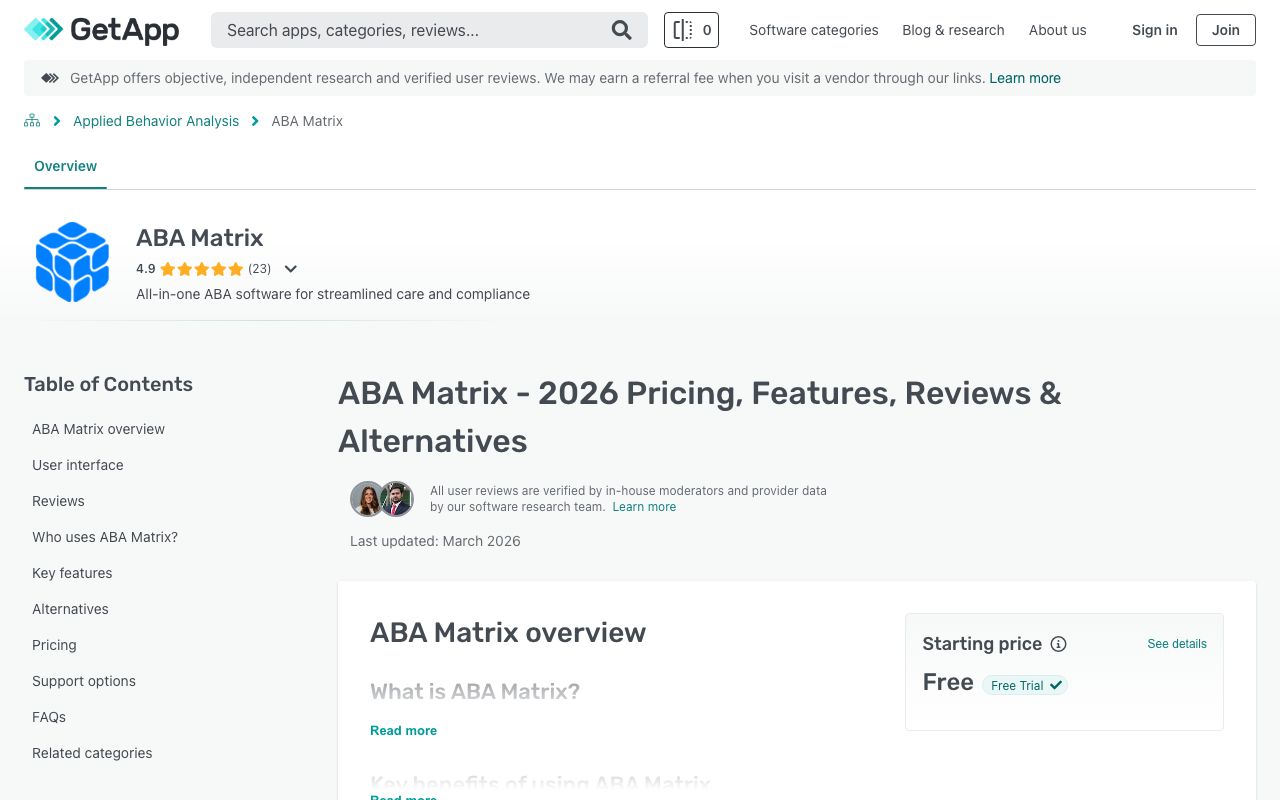This screenshot has width=1280, height=800.
Task: Click the reviewers avatar photos
Action: [382, 499]
